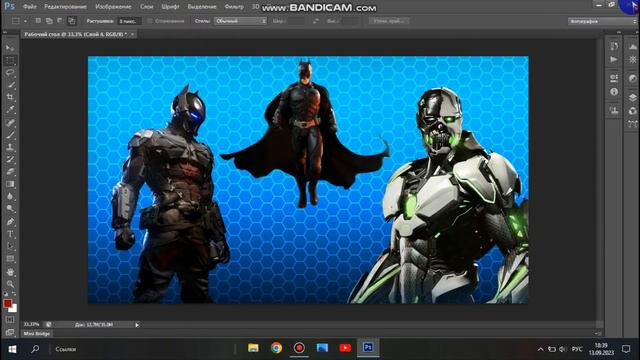Viewport: 640px width, 360px height.
Task: Open Chrome from the taskbar
Action: [x=276, y=348]
